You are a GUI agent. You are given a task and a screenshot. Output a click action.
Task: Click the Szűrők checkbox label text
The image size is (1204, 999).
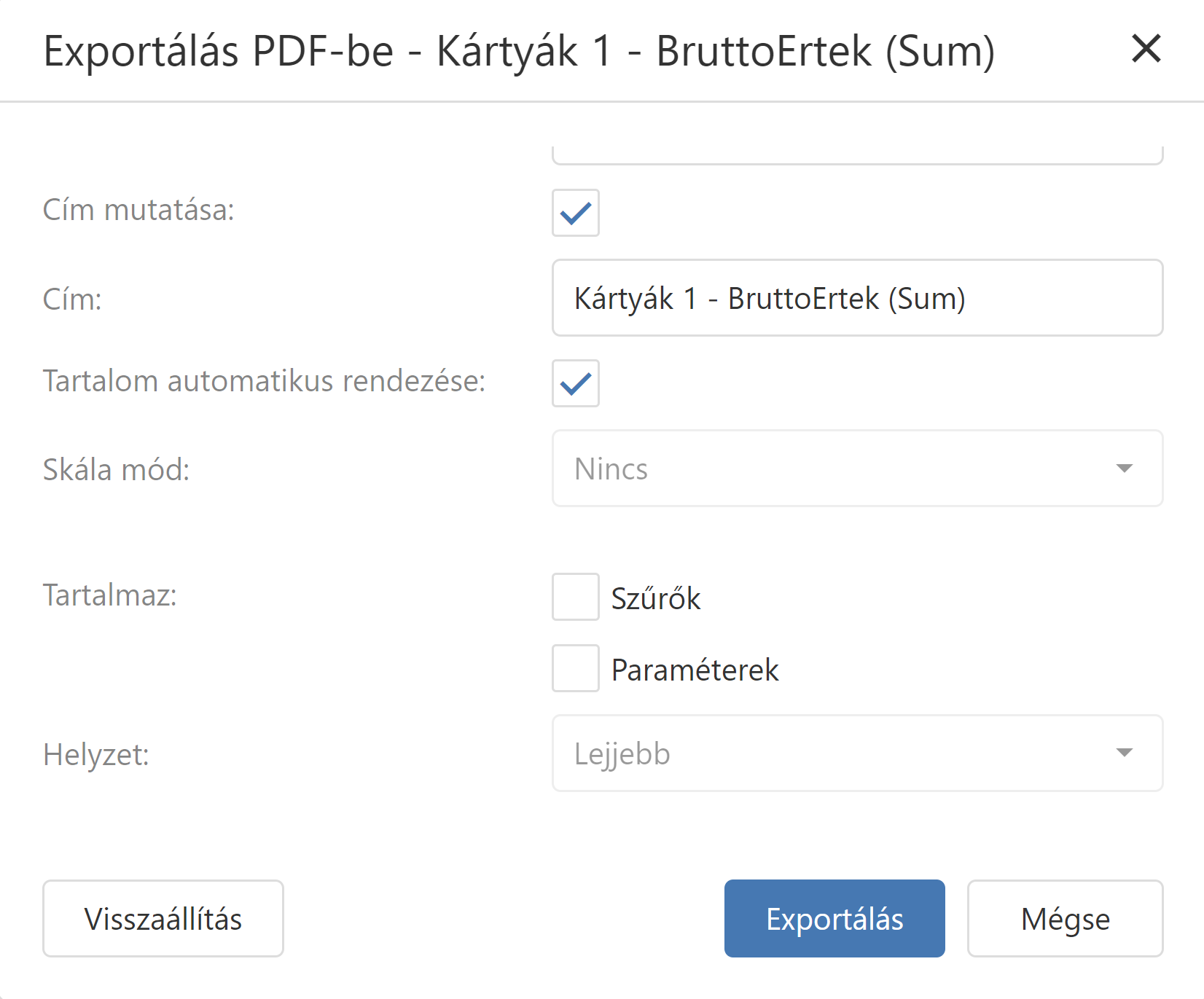tap(656, 598)
